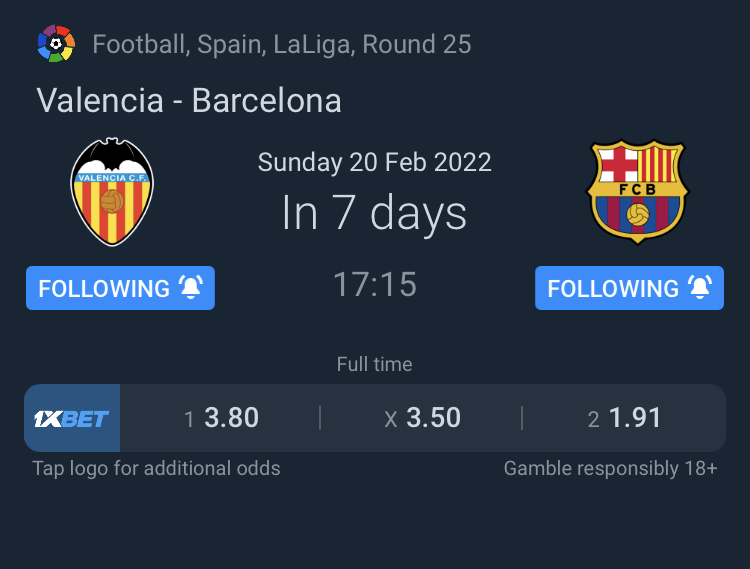Click the Sunday 20 Feb 2022 date
The image size is (750, 569).
coord(375,162)
